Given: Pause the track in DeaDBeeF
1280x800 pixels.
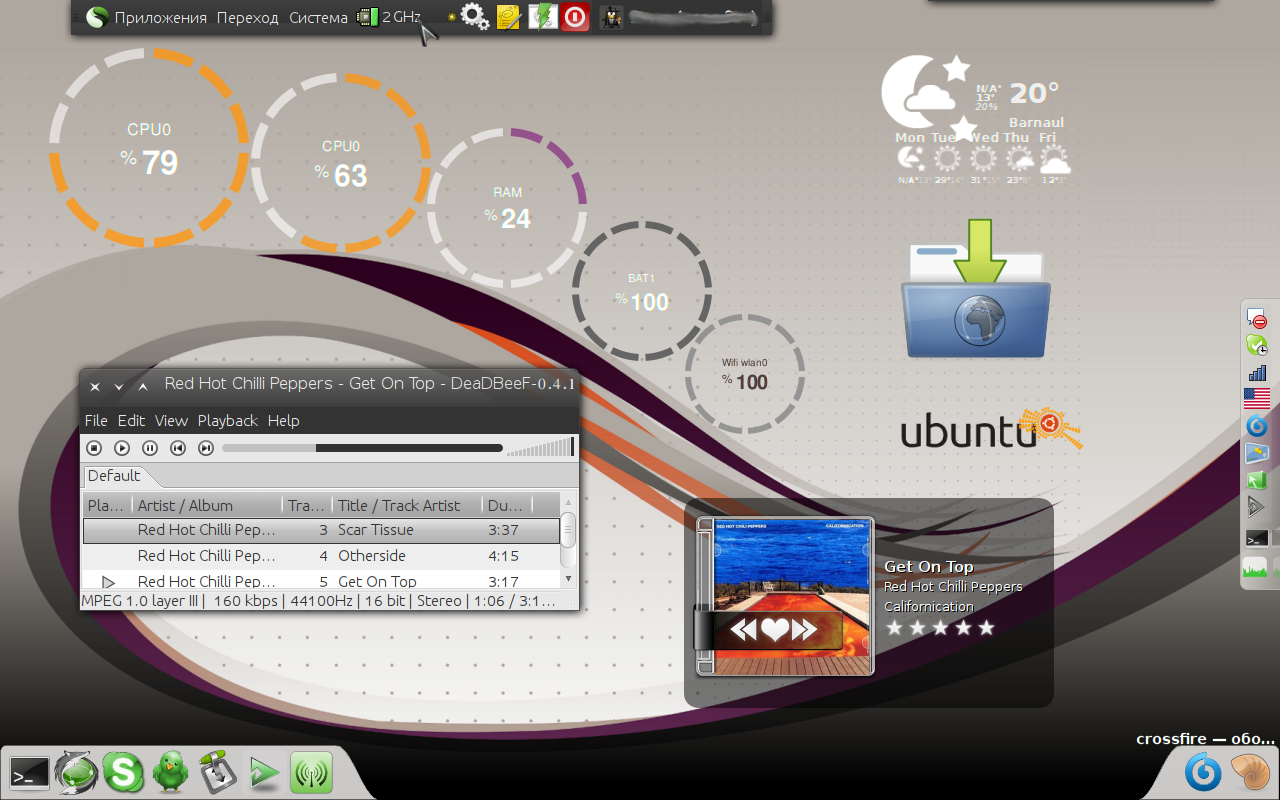Looking at the screenshot, I should [x=150, y=448].
